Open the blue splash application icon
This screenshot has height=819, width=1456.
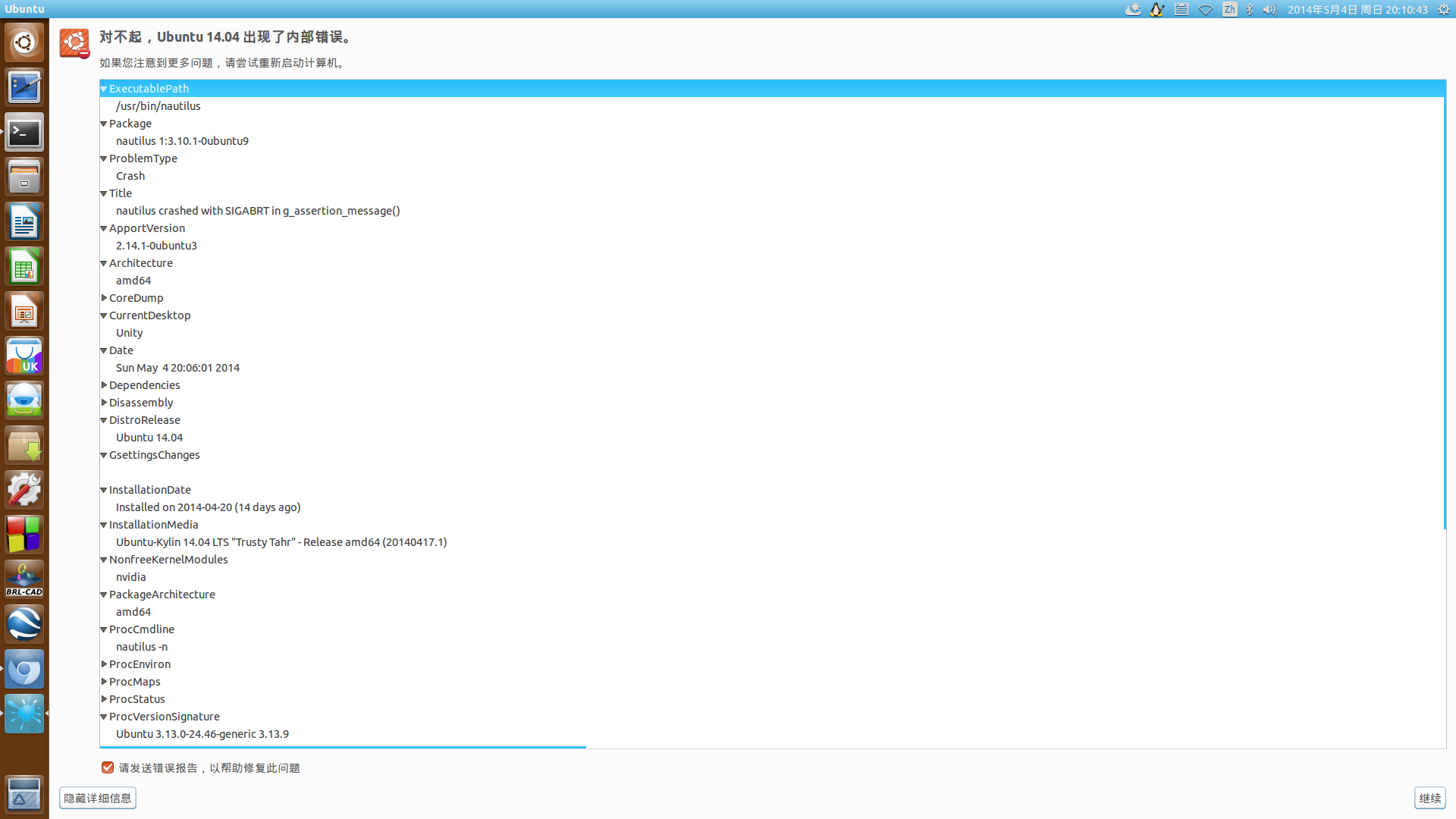pyautogui.click(x=24, y=714)
